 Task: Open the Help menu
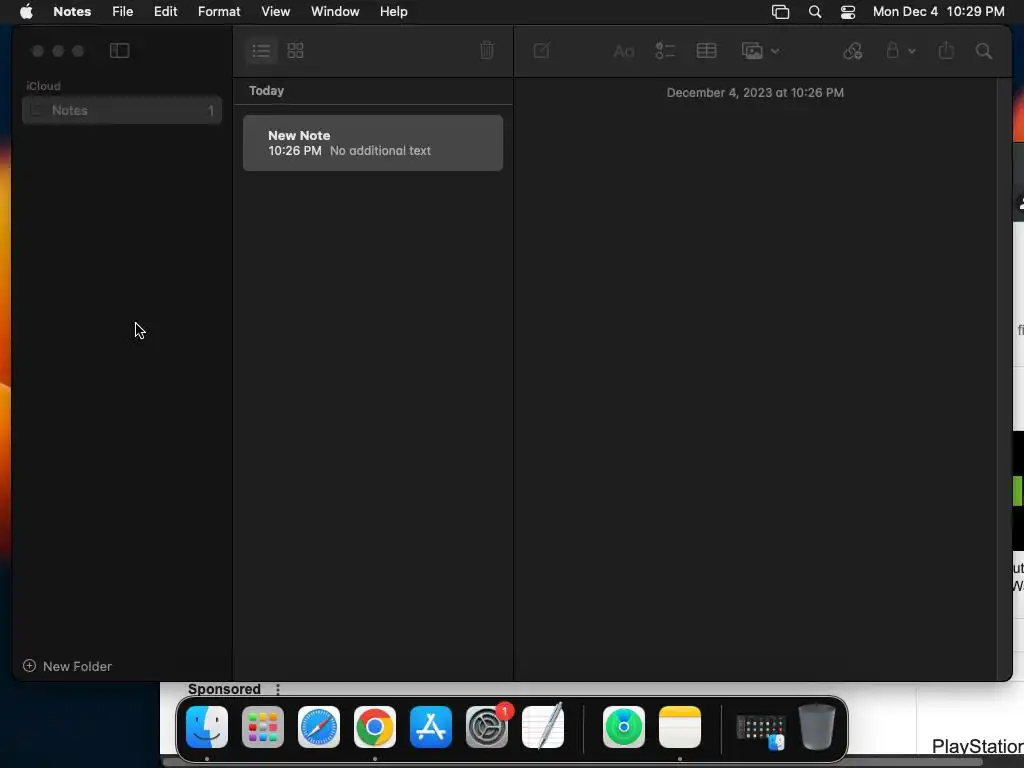394,11
